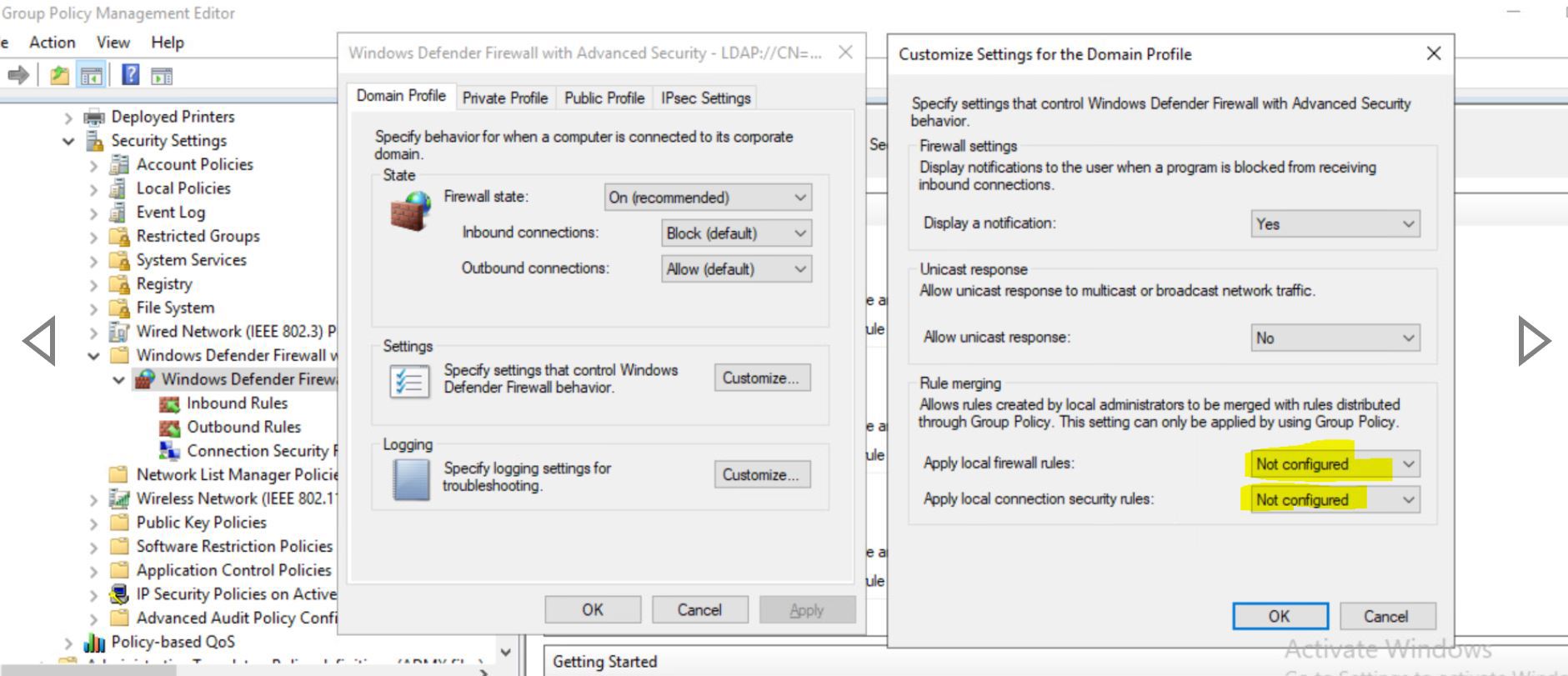
Task: Open the Inbound connections dropdown
Action: (736, 233)
